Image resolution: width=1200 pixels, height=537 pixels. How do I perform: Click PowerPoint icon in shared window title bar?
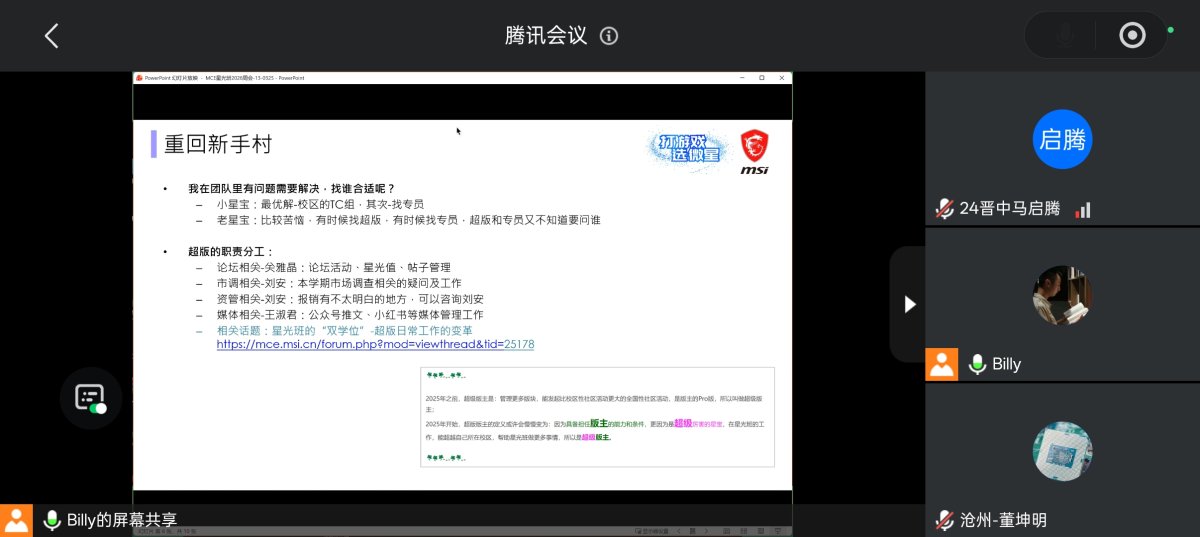[140, 77]
